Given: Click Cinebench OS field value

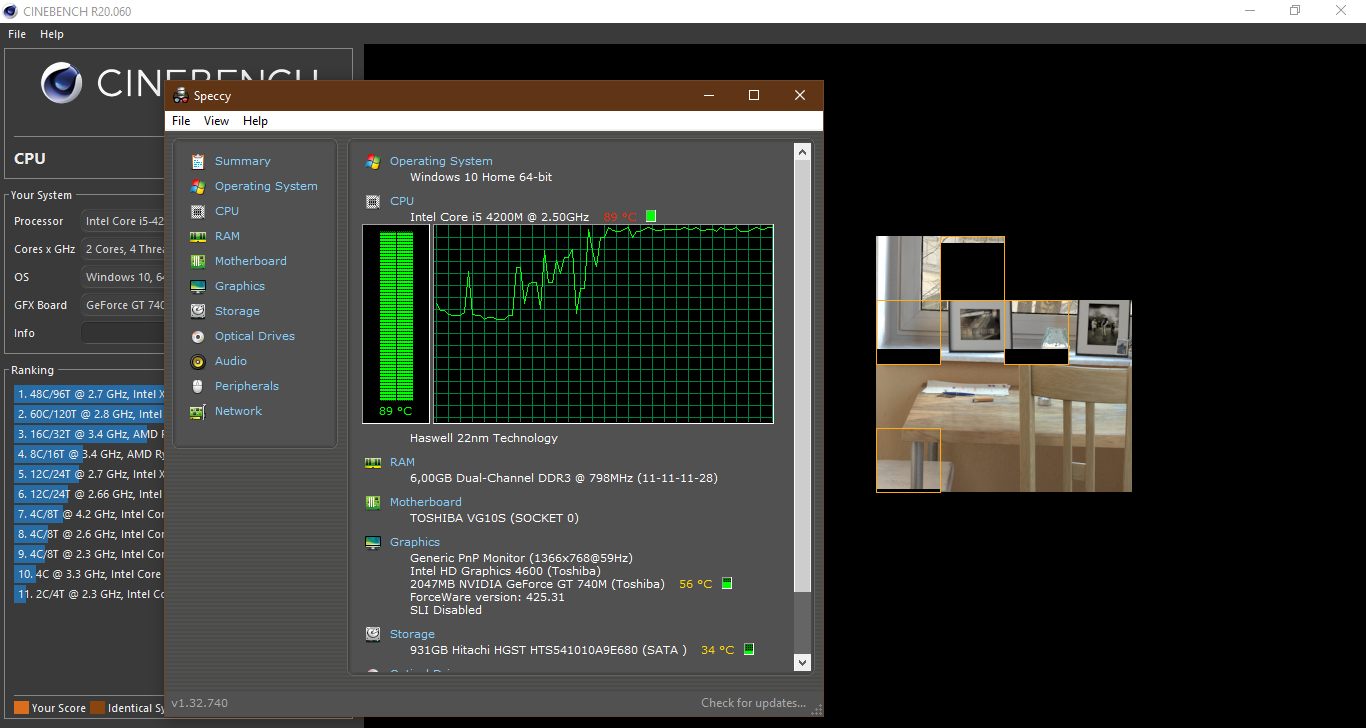Looking at the screenshot, I should click(122, 277).
